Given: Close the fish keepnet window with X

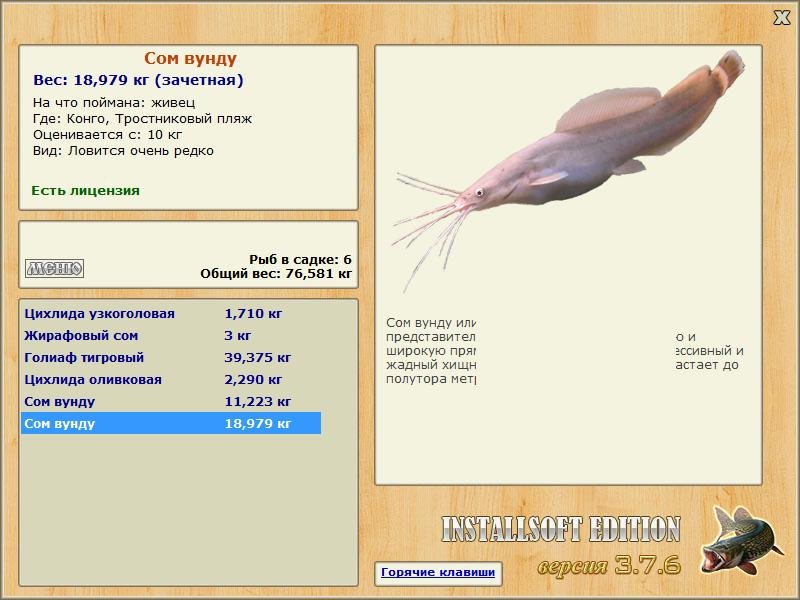Looking at the screenshot, I should [782, 18].
